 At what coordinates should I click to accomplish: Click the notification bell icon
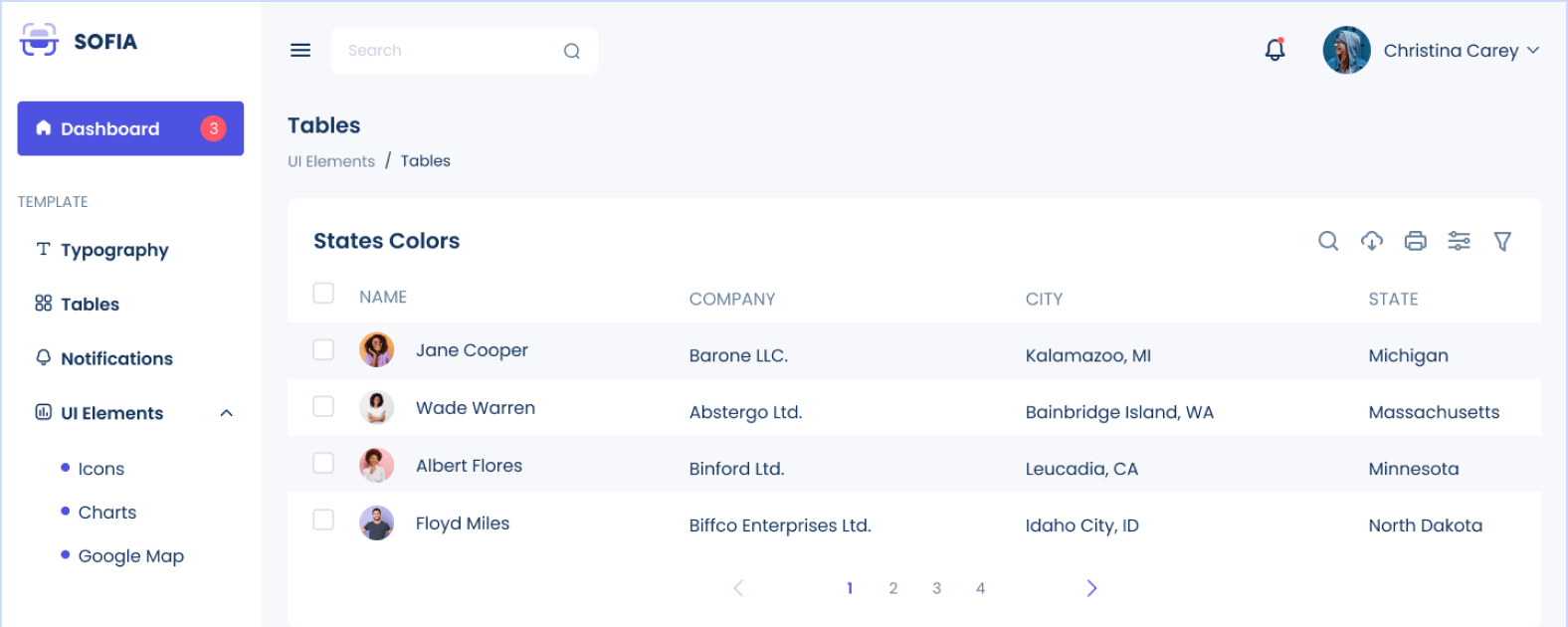tap(1274, 50)
